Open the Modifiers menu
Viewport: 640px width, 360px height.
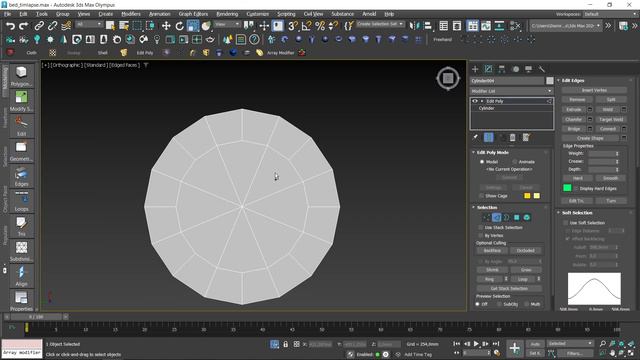(131, 14)
